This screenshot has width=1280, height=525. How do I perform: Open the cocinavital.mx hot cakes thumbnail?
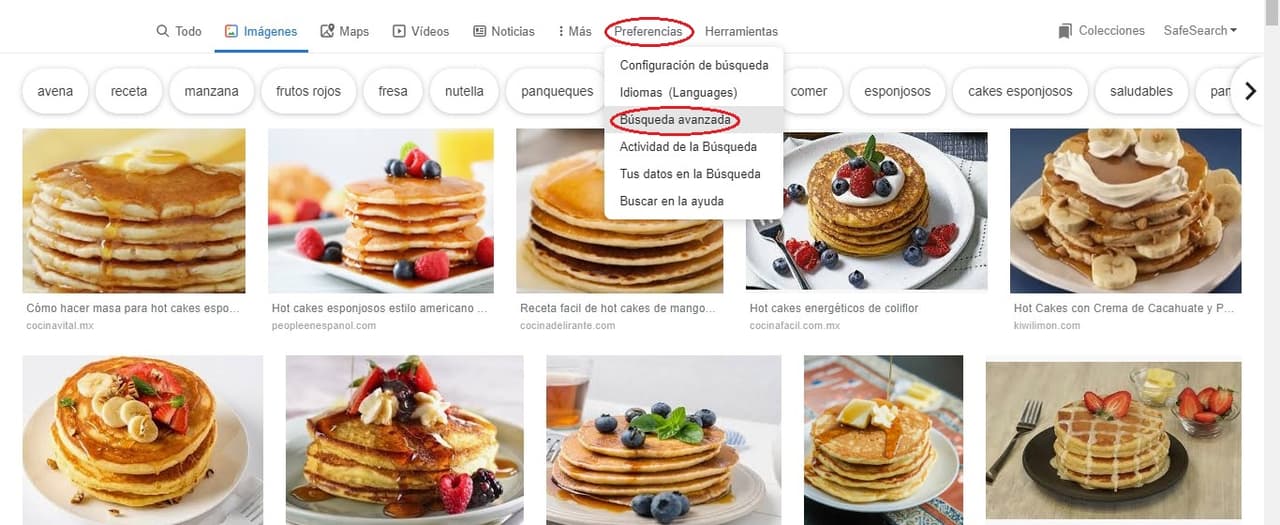134,210
